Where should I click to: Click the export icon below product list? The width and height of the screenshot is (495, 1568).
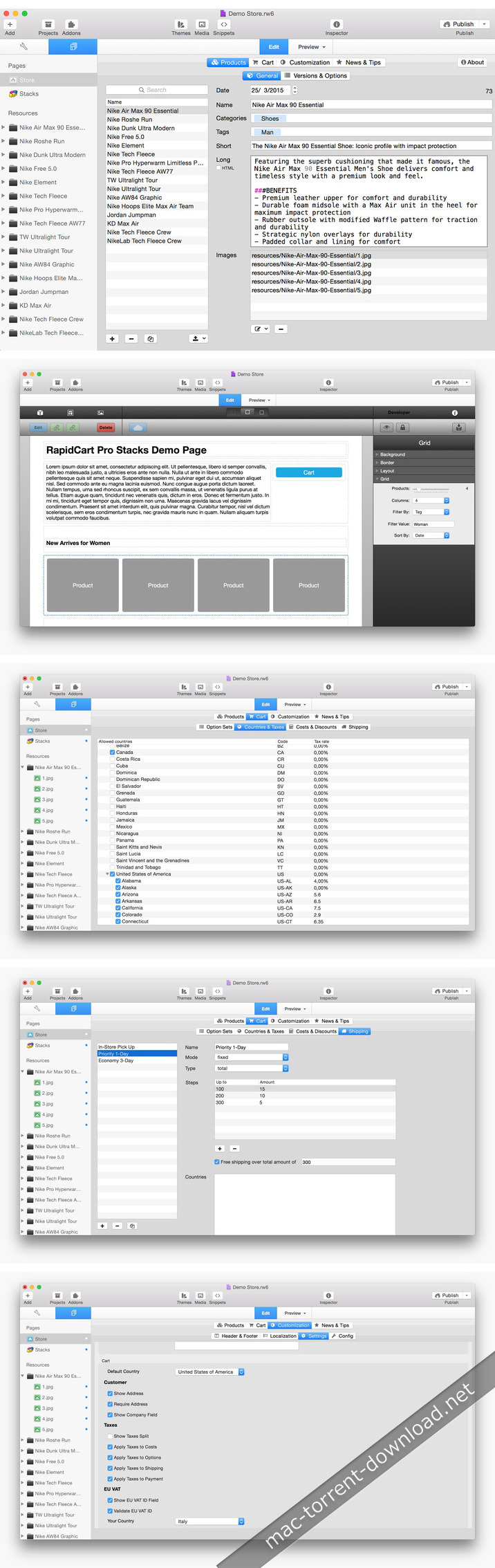pos(198,339)
